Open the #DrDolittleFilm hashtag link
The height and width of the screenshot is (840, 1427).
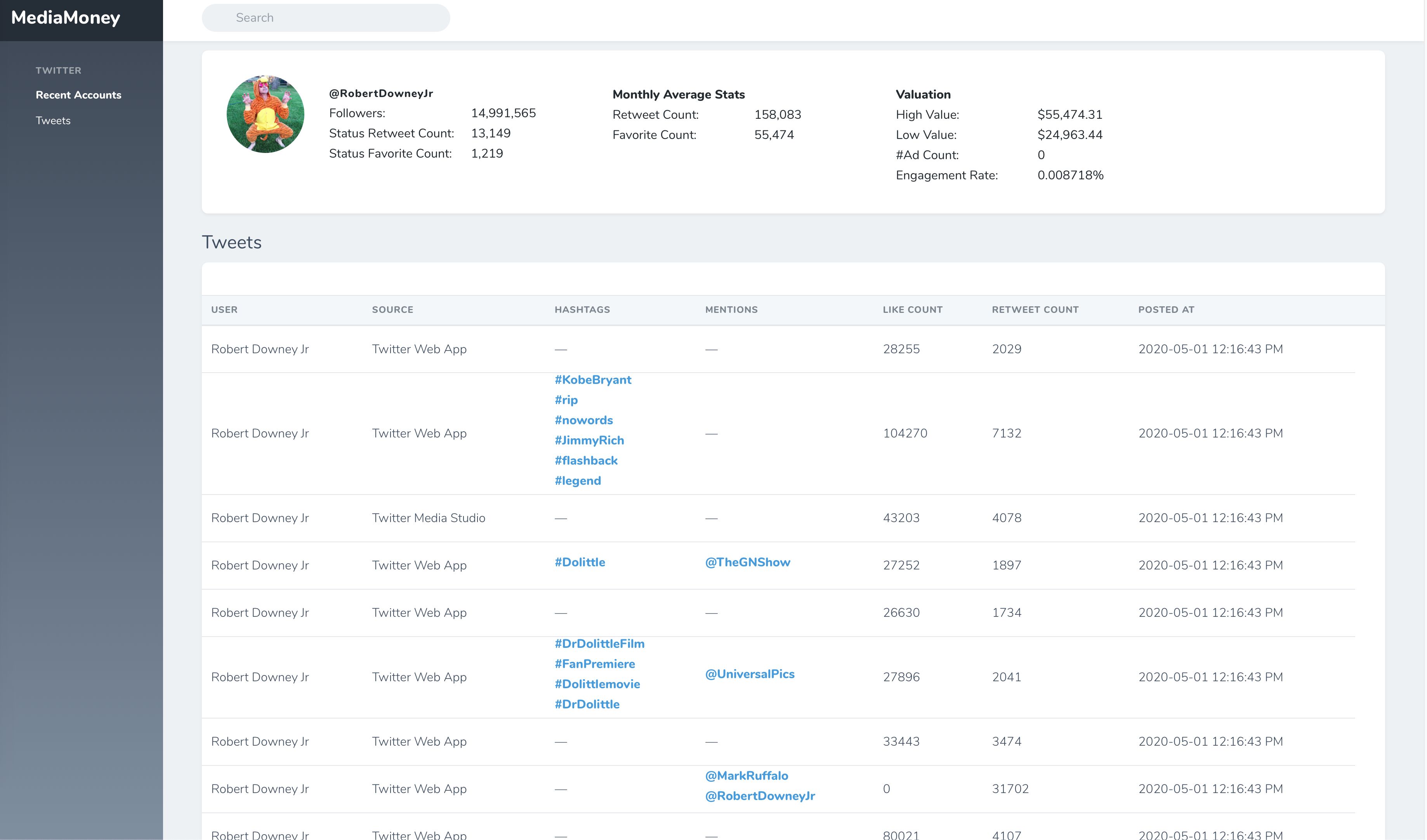599,644
